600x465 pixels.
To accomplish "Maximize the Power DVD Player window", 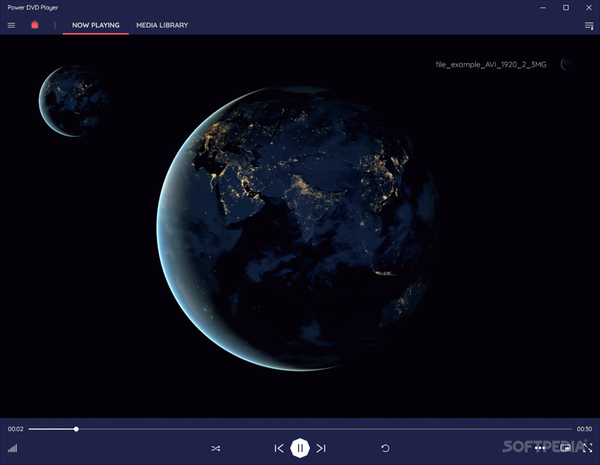I will point(566,8).
